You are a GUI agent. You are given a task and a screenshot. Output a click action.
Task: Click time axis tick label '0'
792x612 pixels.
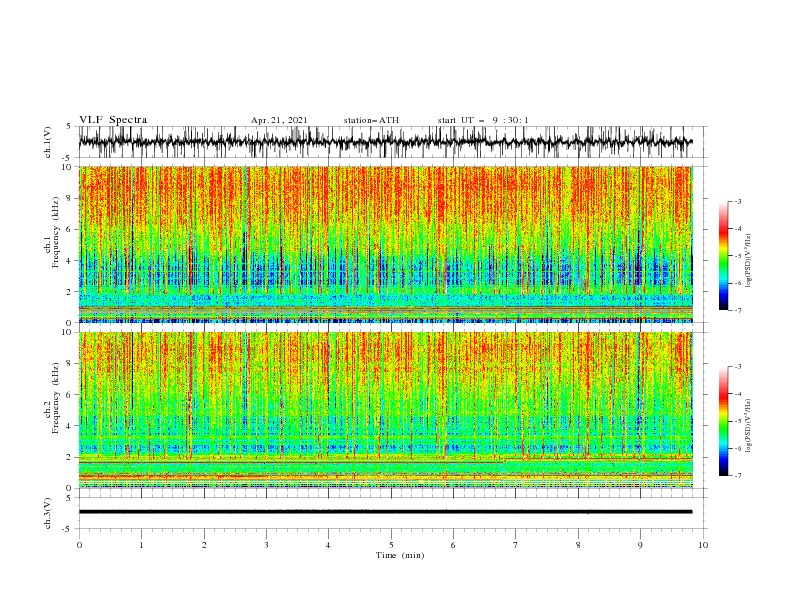79,545
